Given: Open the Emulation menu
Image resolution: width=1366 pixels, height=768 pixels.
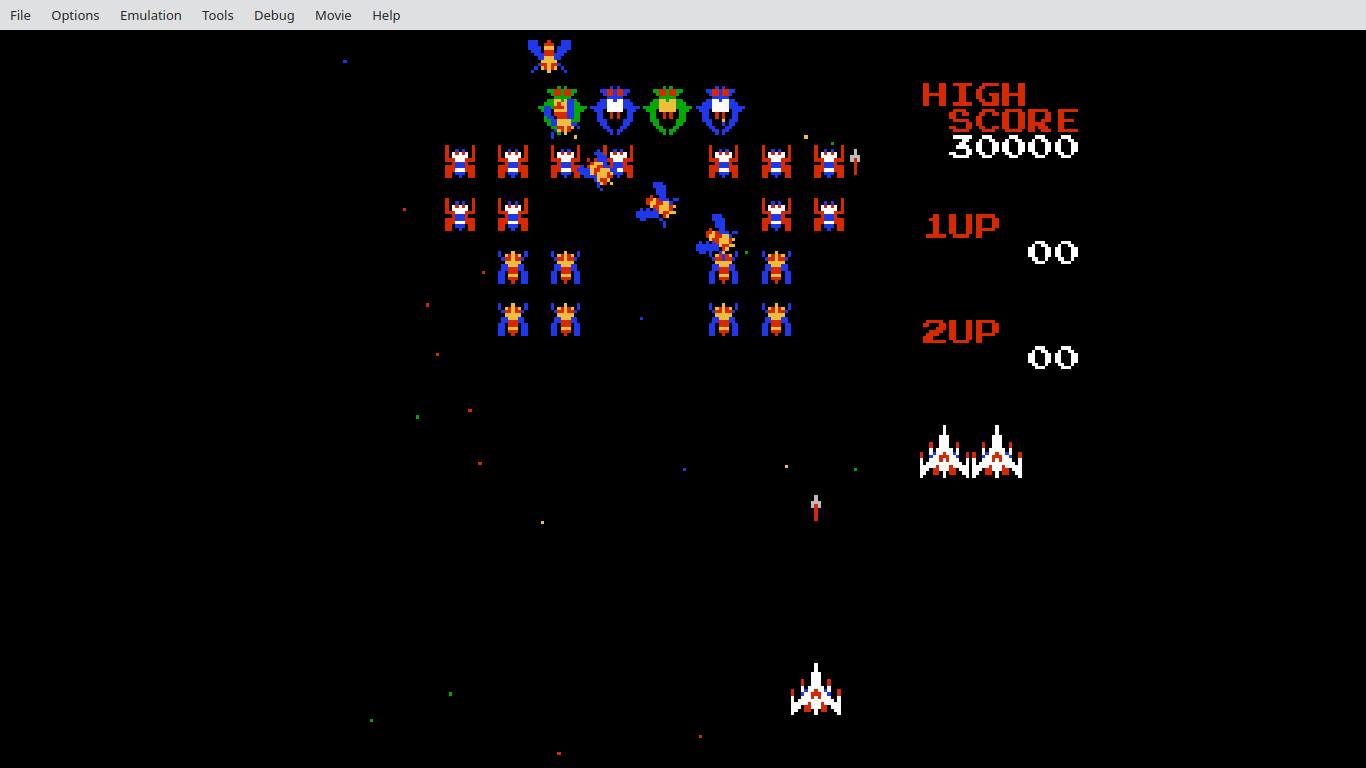Looking at the screenshot, I should [x=150, y=15].
